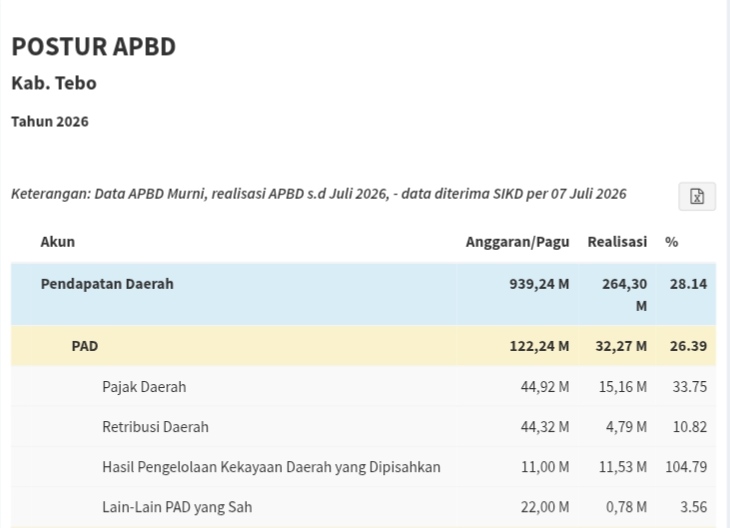Select the Pajak Daerah row

pyautogui.click(x=363, y=386)
